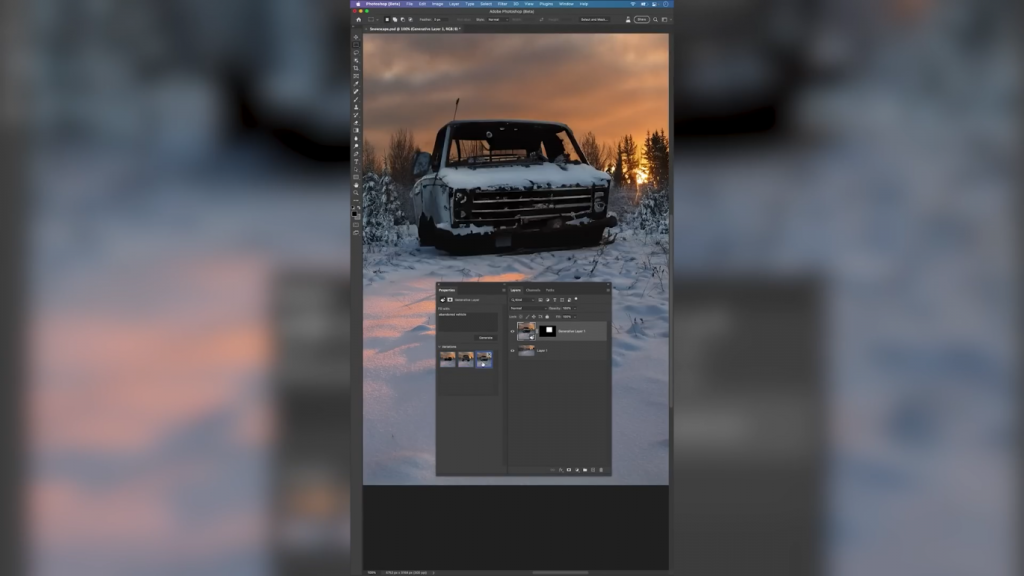Select the Path Selection tool
The image size is (1024, 576).
[x=356, y=170]
